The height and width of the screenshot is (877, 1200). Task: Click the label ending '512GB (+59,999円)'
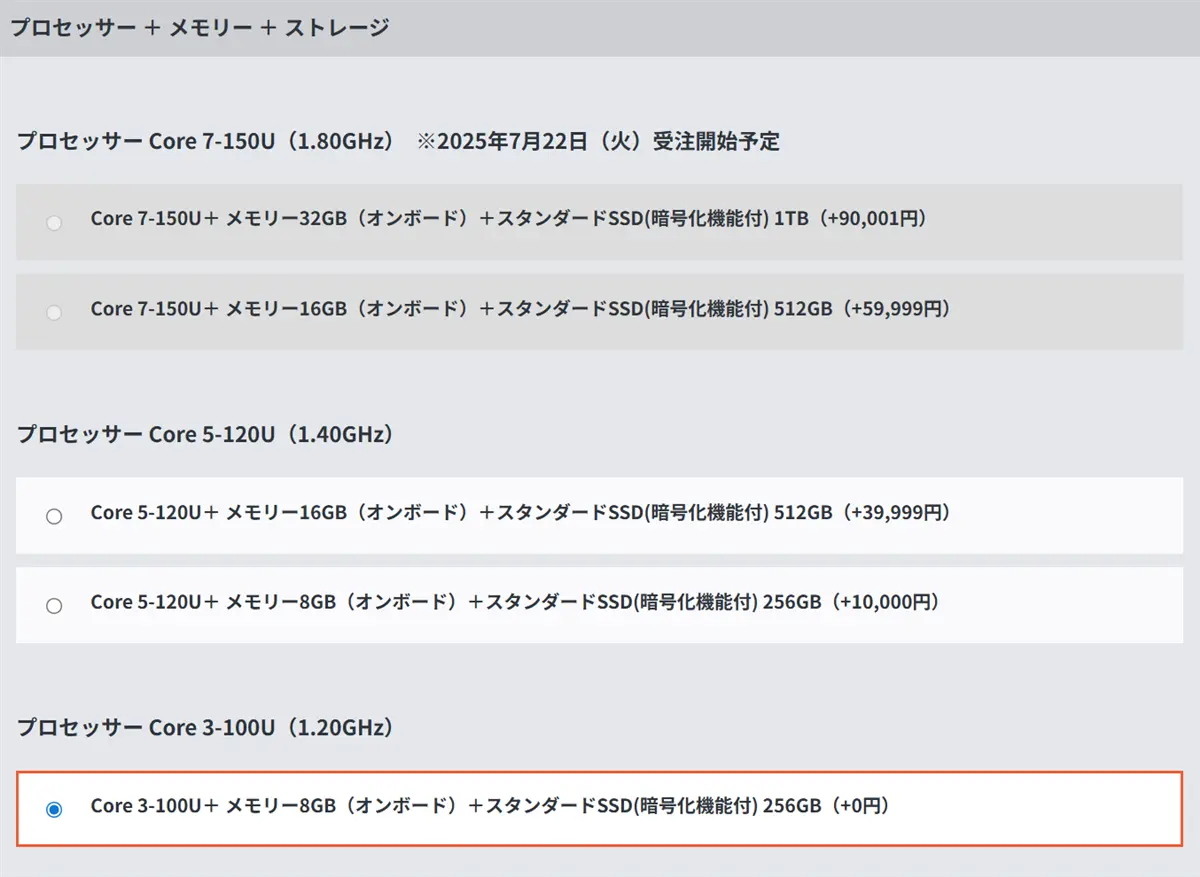(520, 308)
